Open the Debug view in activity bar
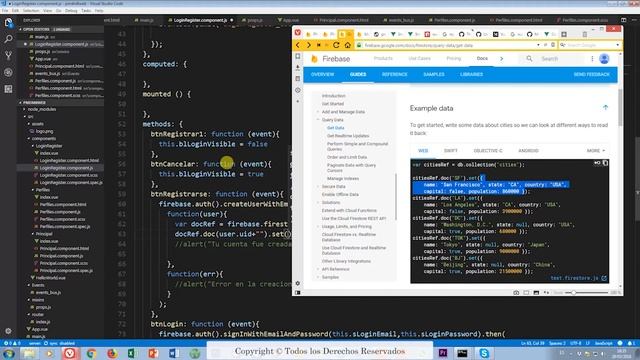The image size is (640, 360). [x=8, y=73]
